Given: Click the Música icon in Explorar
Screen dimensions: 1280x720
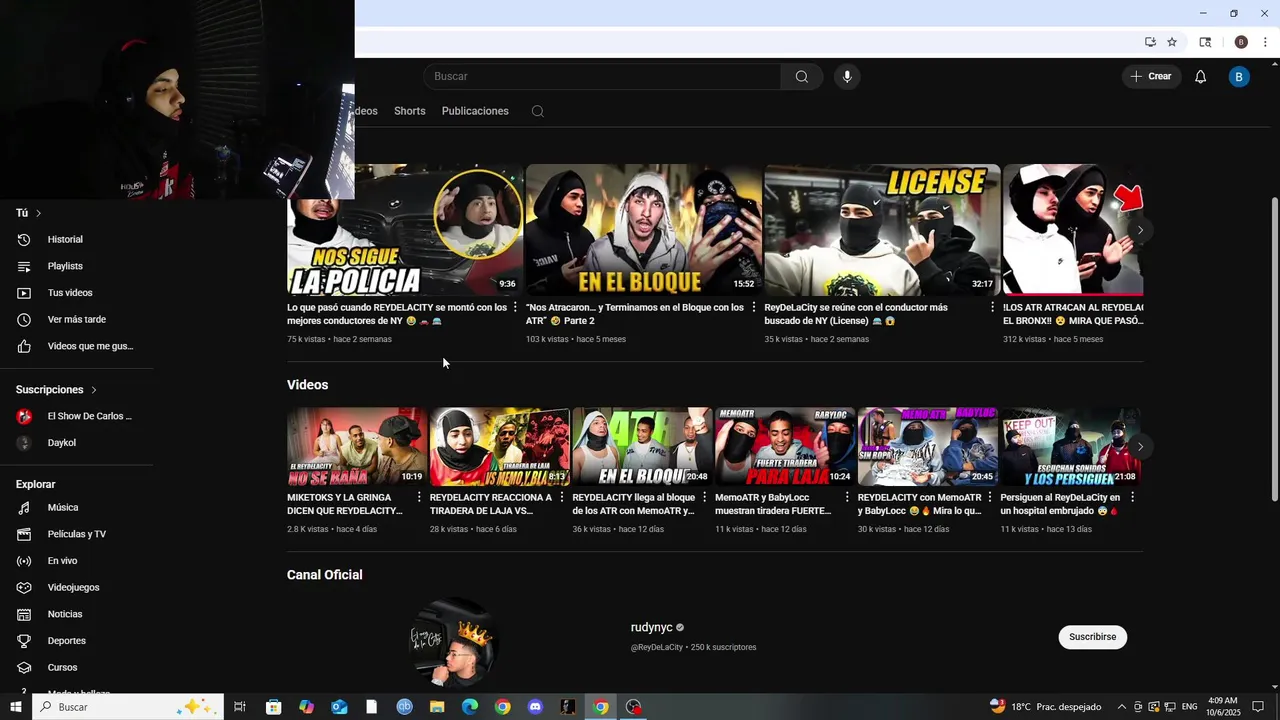Looking at the screenshot, I should [25, 508].
